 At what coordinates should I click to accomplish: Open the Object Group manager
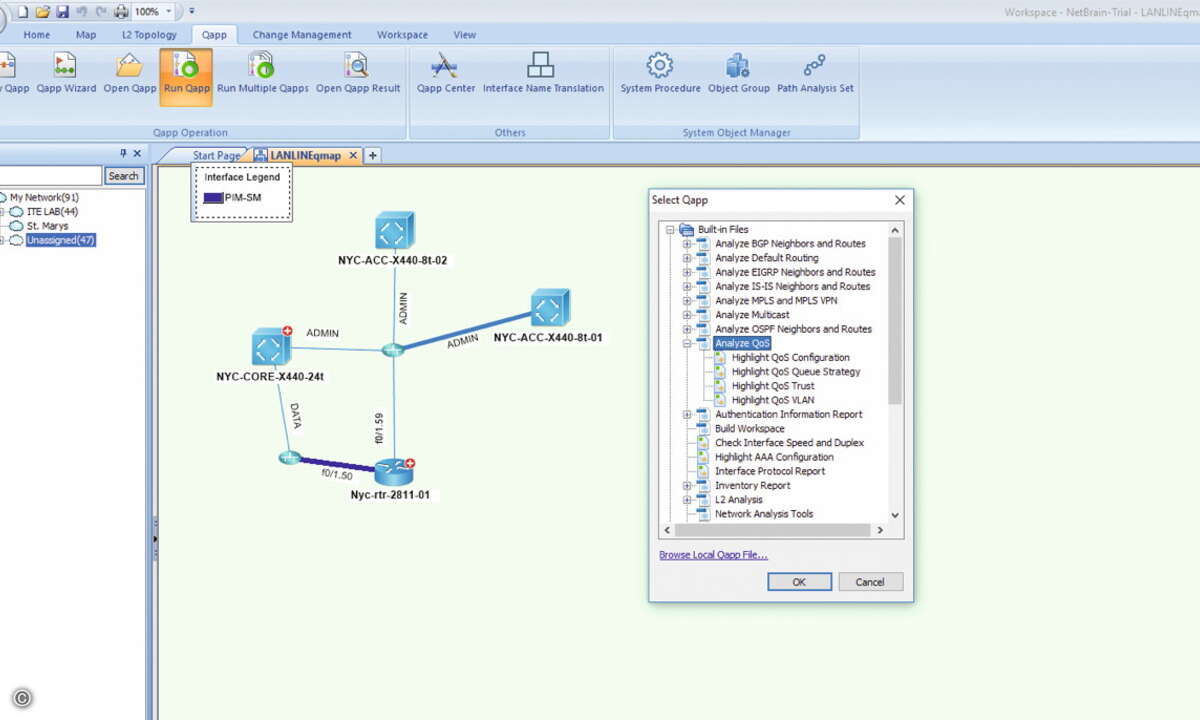738,75
